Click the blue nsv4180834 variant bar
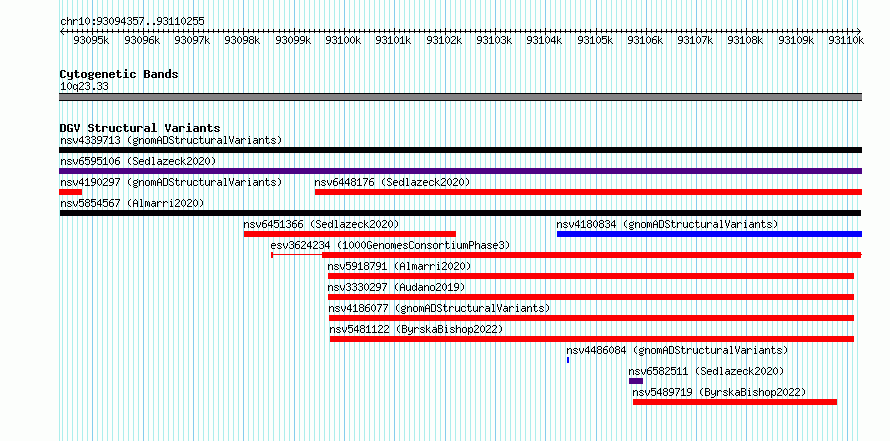This screenshot has height=441, width=890. pos(710,234)
